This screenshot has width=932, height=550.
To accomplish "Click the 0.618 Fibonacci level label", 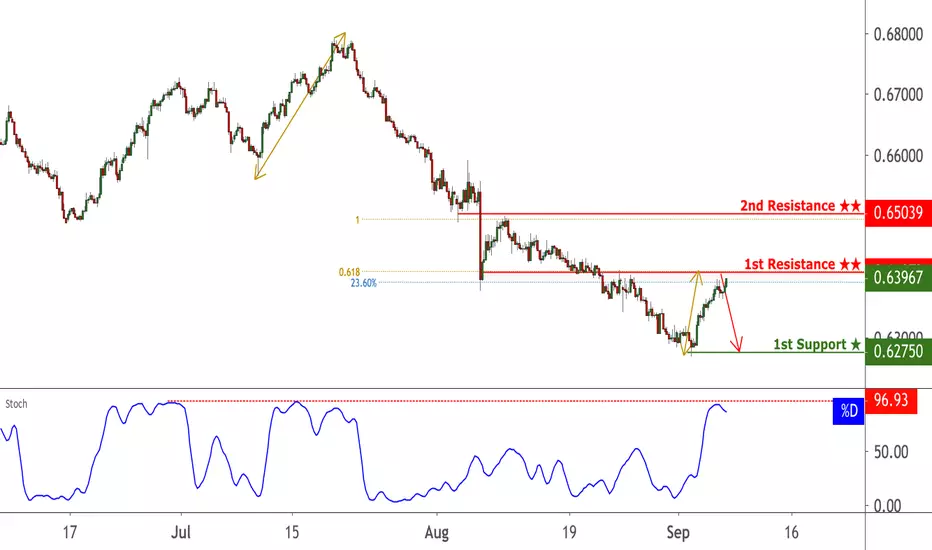I will pyautogui.click(x=349, y=272).
